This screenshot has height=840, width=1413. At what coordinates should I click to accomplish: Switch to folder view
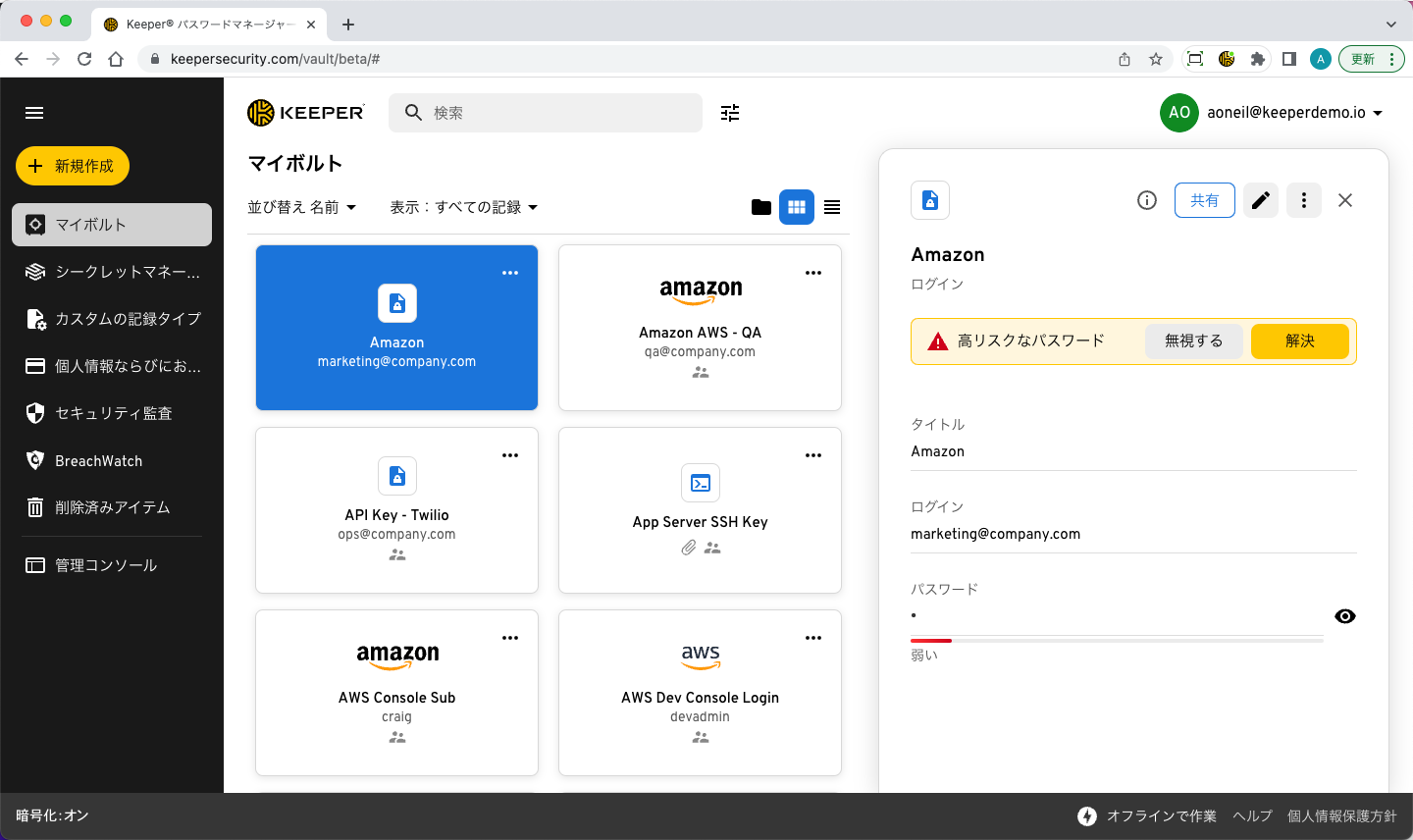click(x=760, y=207)
